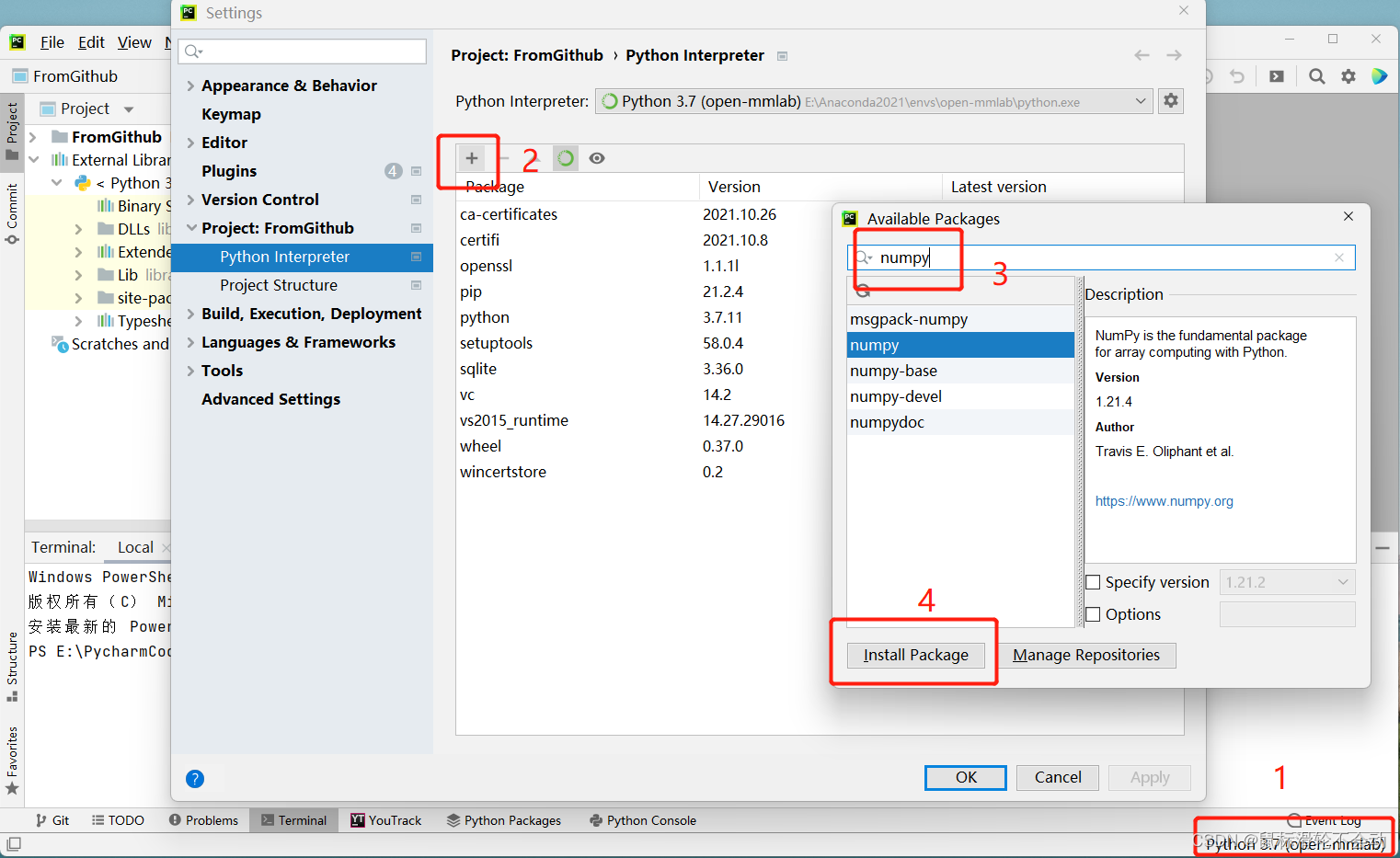Select Advanced Settings
This screenshot has height=858, width=1400.
[x=270, y=399]
